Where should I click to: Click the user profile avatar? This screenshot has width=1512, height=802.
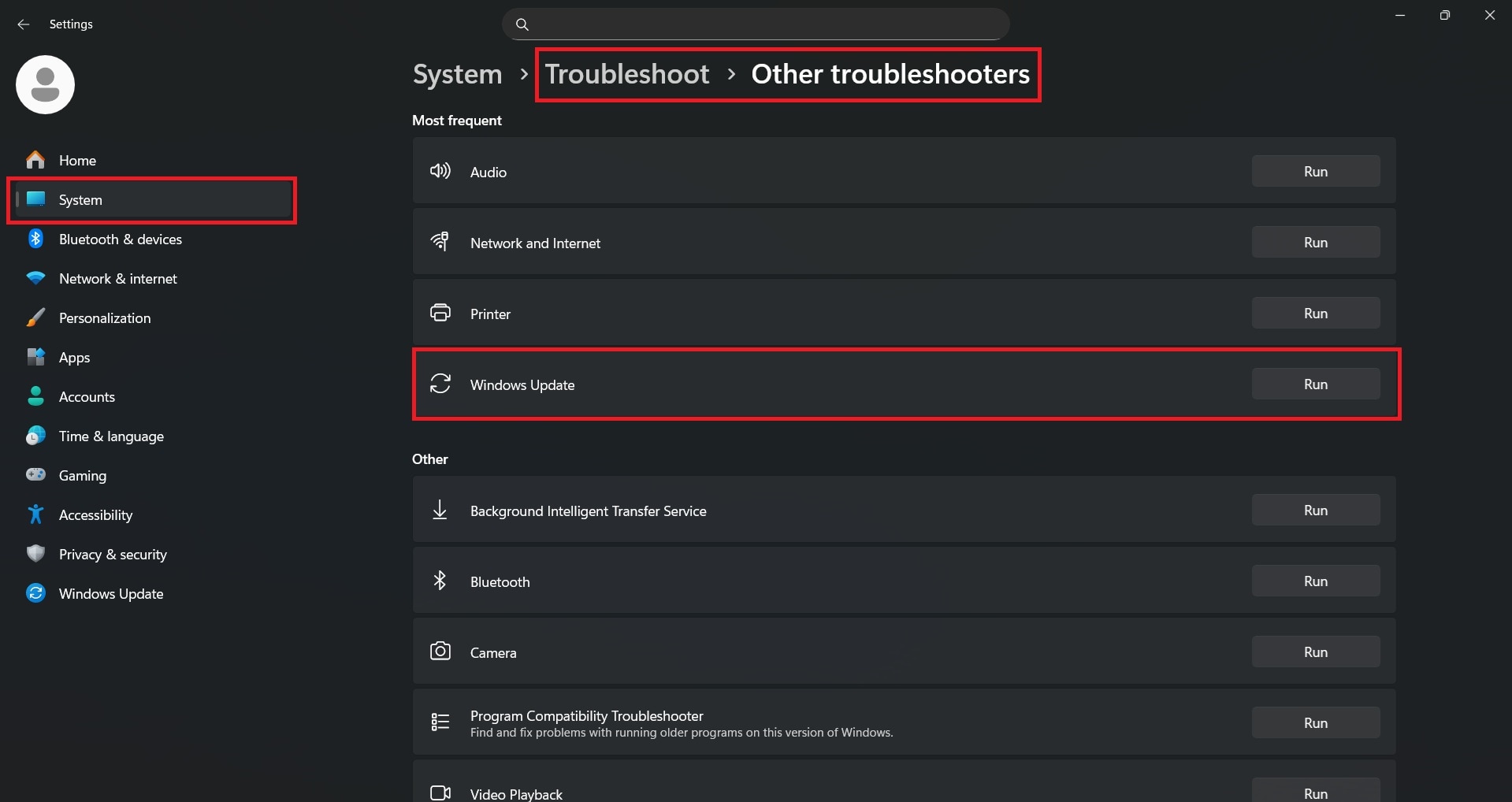click(x=45, y=84)
